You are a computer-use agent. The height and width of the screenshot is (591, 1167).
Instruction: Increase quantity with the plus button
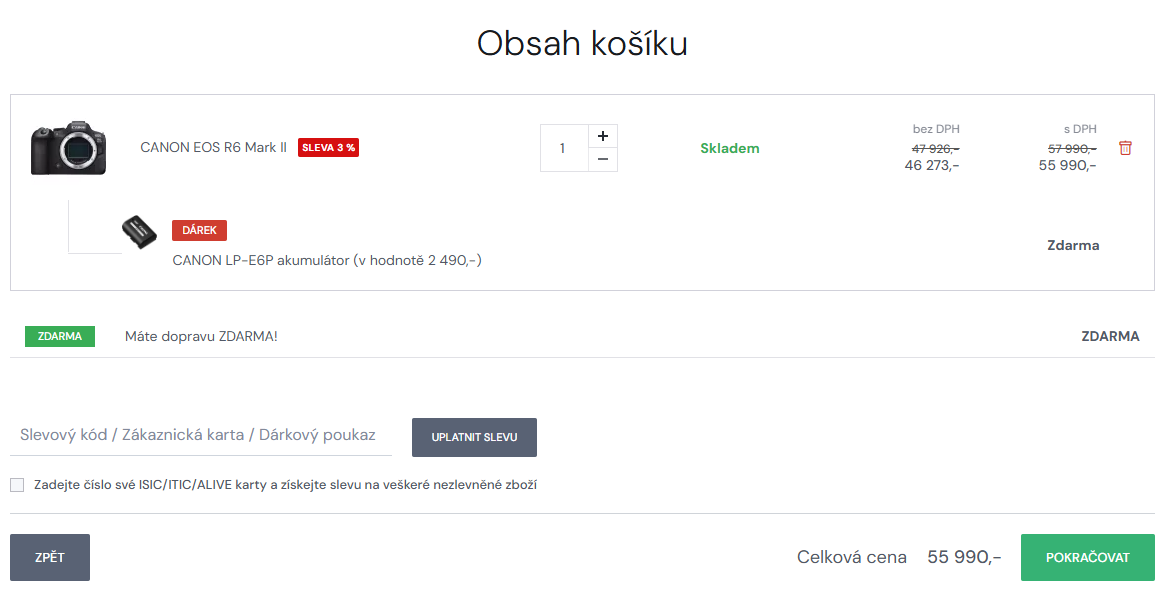coord(602,136)
